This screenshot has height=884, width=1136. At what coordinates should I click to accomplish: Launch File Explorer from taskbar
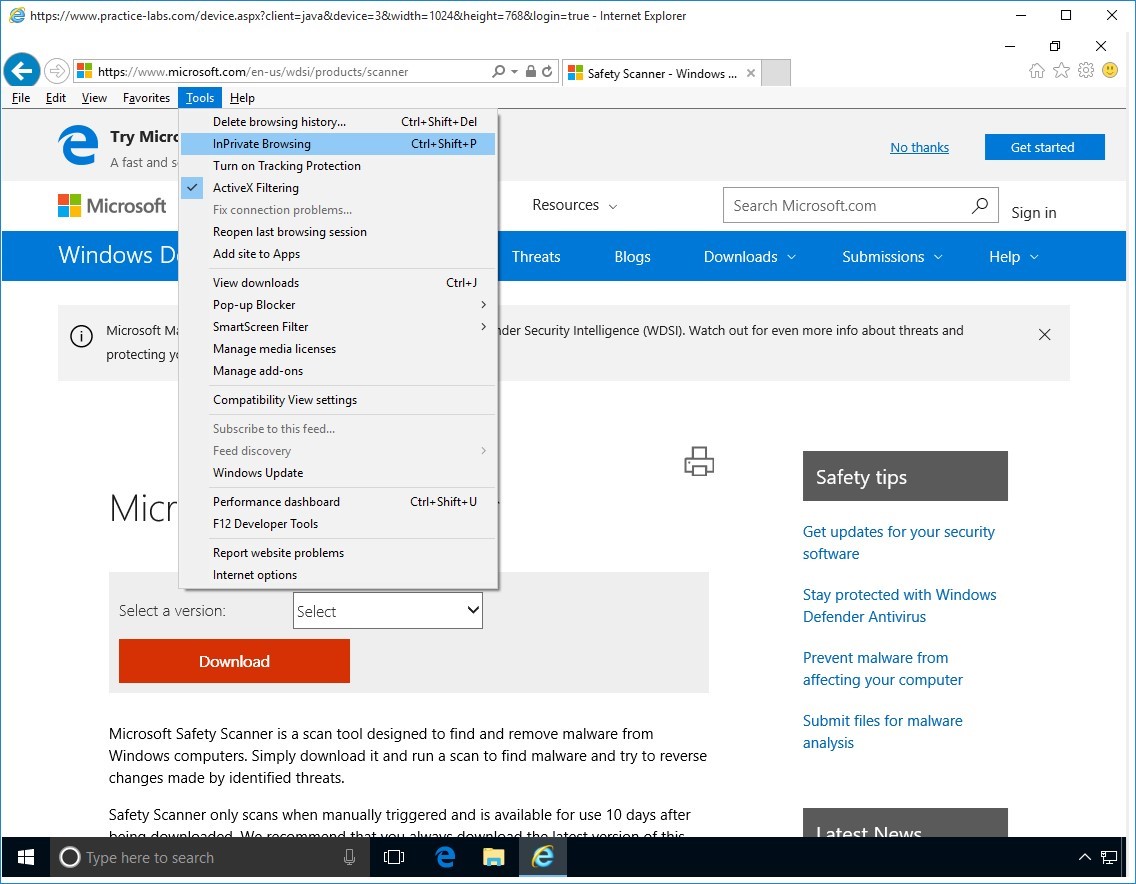click(x=493, y=857)
